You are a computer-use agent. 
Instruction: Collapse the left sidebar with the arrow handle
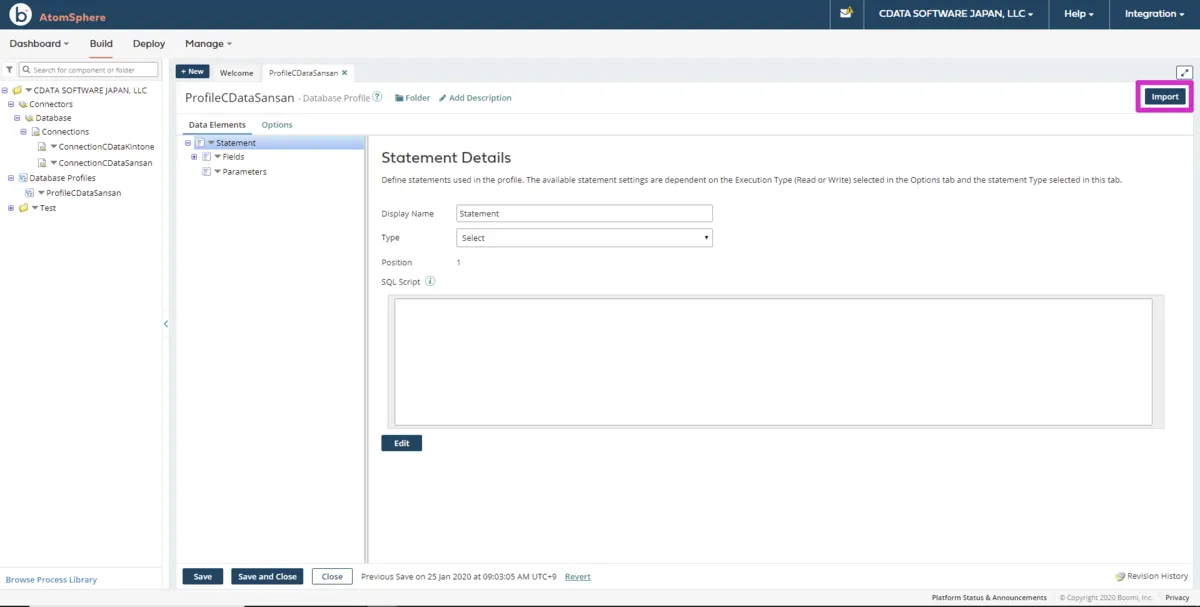[166, 324]
